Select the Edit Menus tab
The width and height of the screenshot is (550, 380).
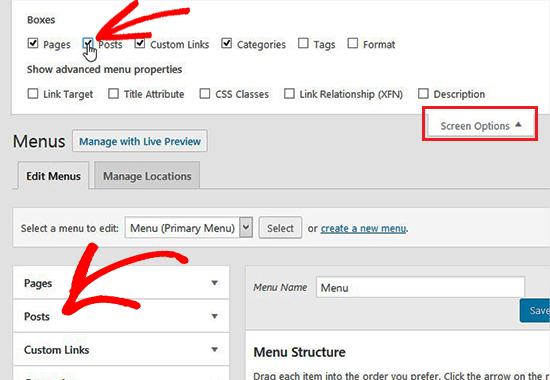click(x=53, y=175)
